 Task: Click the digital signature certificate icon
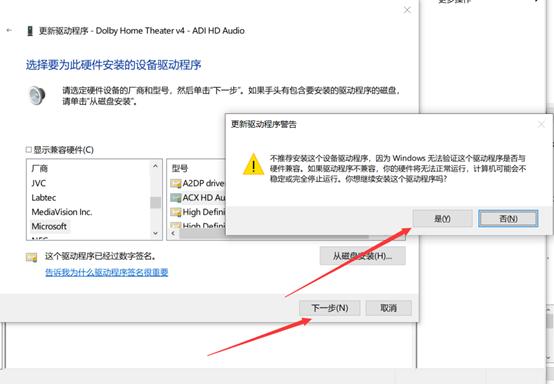32,257
